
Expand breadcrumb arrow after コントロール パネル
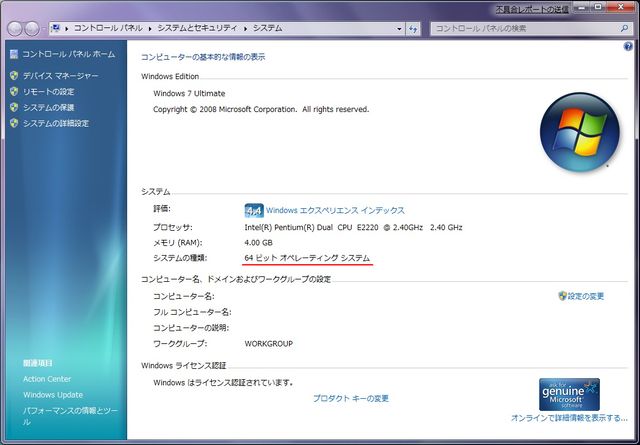click(150, 28)
